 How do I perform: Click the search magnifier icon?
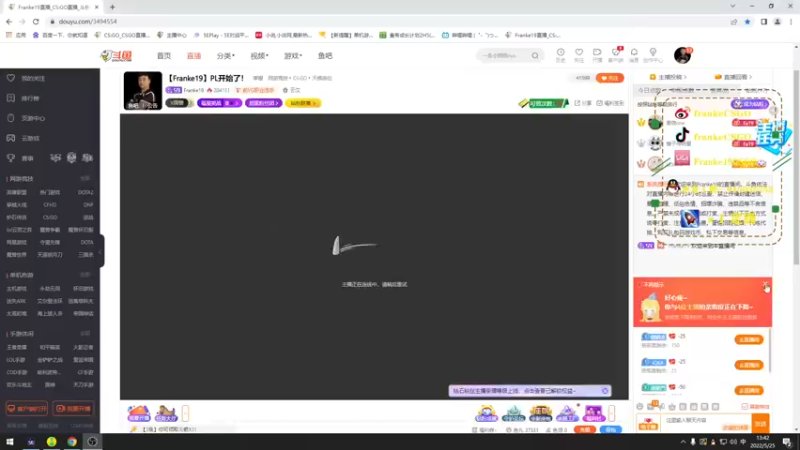point(535,56)
